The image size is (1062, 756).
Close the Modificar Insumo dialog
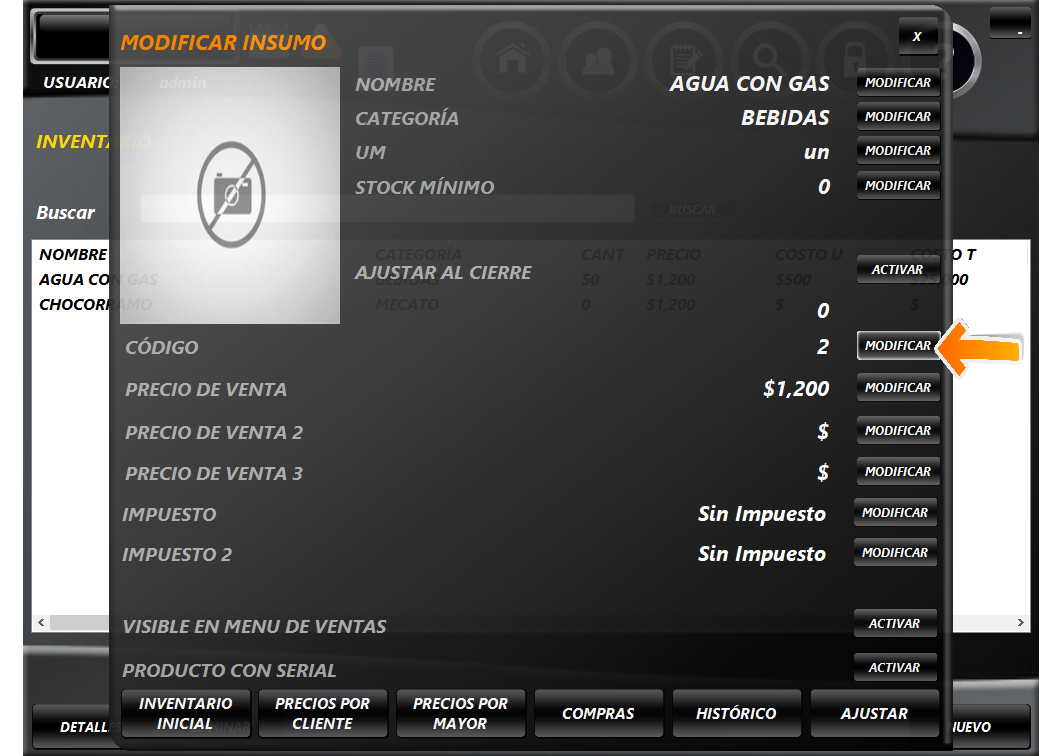pyautogui.click(x=917, y=36)
